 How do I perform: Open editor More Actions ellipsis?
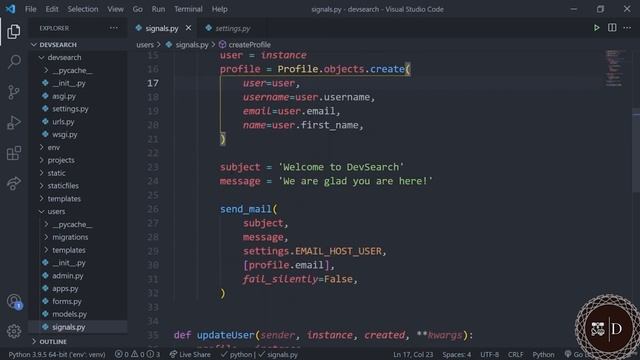(627, 28)
